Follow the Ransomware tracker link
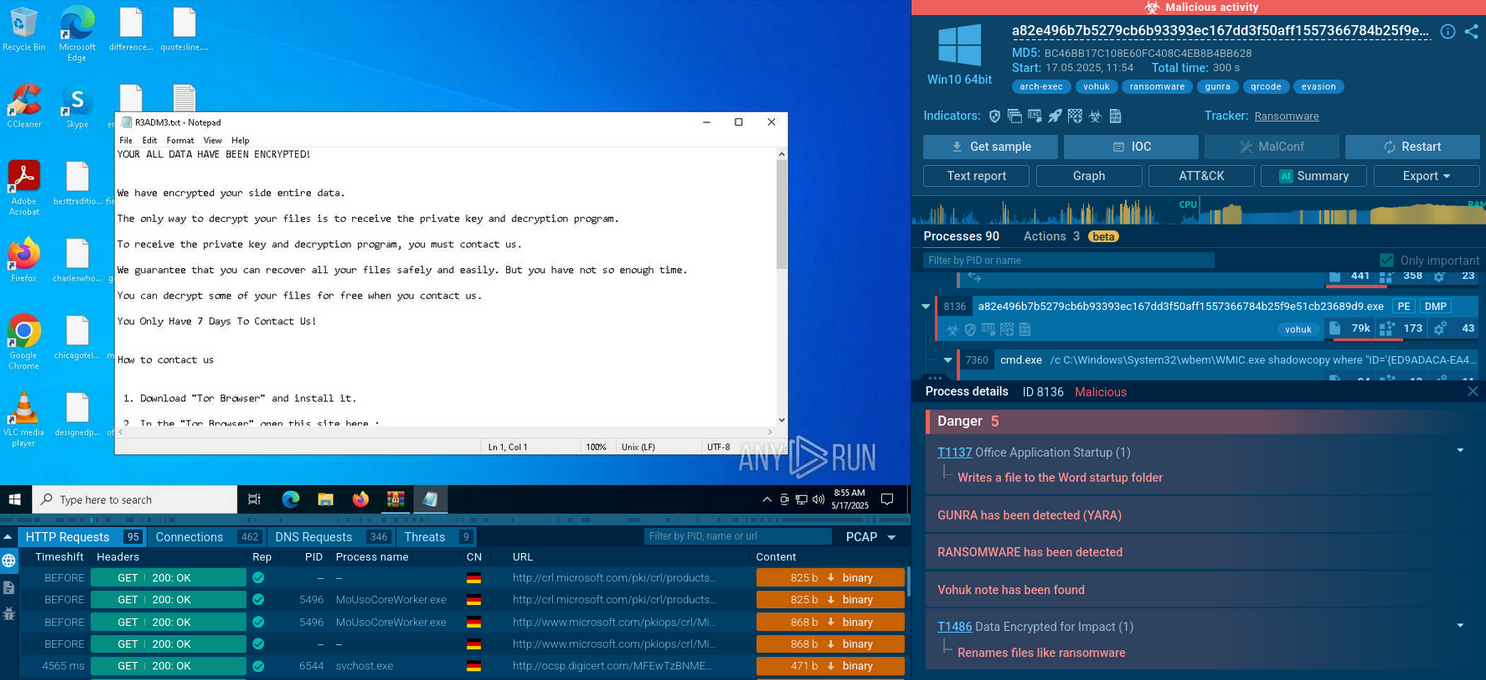This screenshot has height=680, width=1486. pos(1286,116)
